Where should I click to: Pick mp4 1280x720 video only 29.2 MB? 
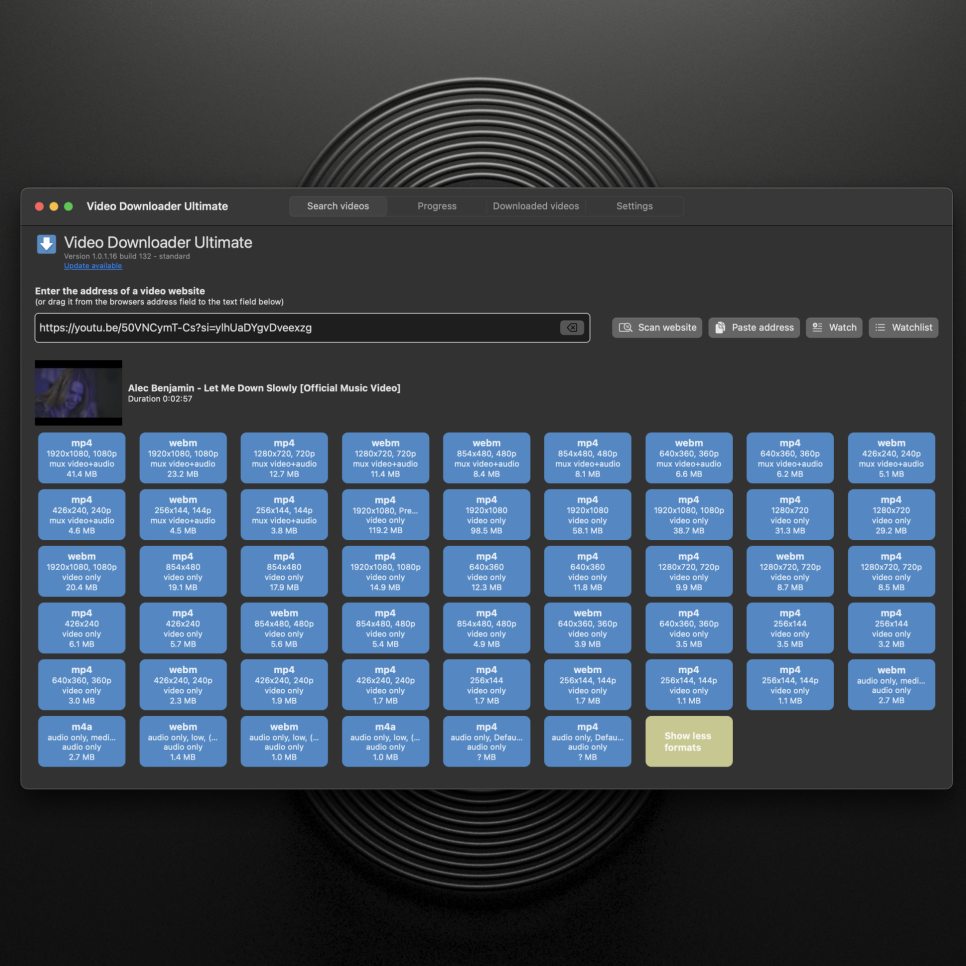(891, 514)
